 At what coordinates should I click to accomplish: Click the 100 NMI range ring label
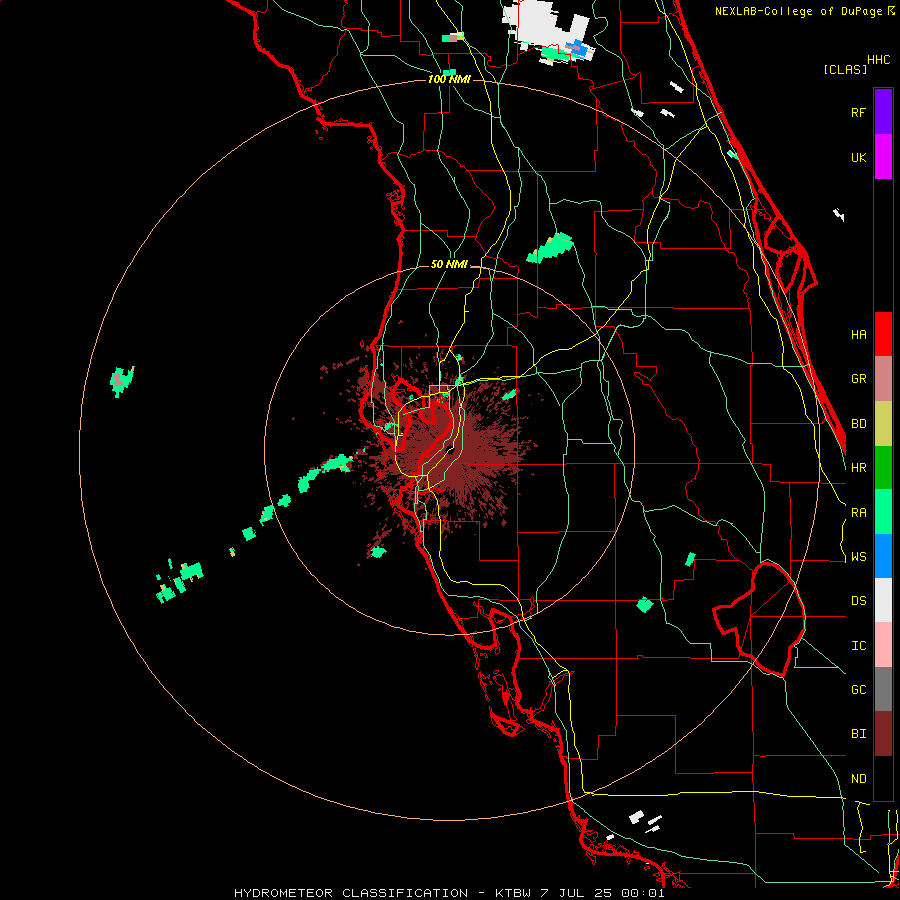pos(449,79)
